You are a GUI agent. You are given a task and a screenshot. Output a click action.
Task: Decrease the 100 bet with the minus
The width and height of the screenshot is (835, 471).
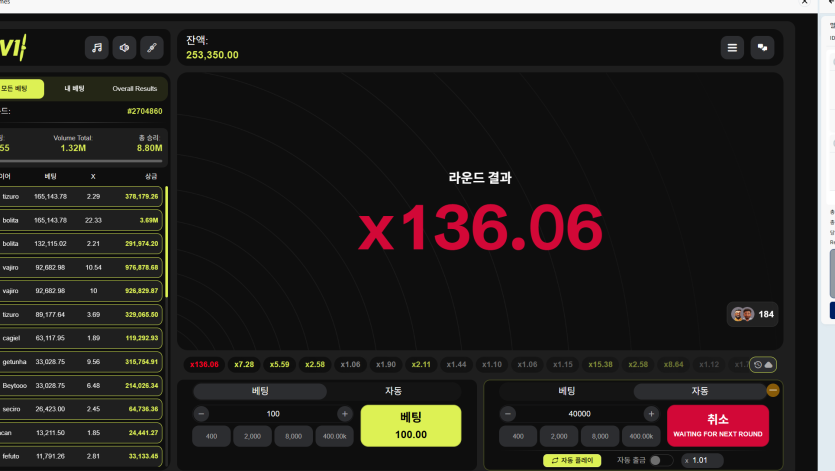click(201, 413)
